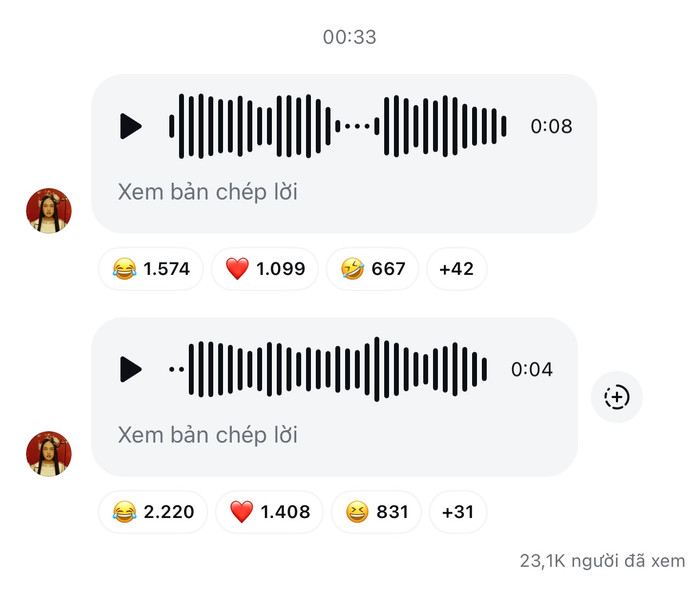Tap the red heart reaction with 1.408

[269, 512]
